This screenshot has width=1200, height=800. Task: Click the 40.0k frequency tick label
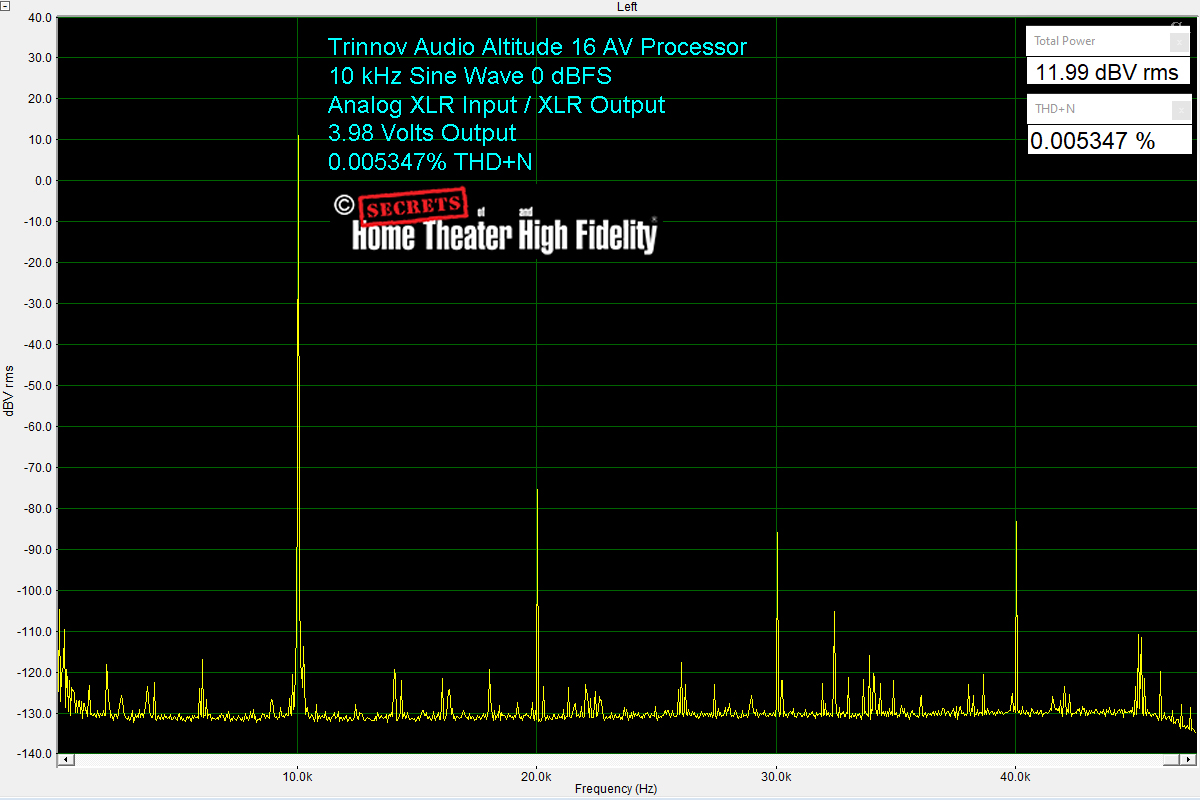pyautogui.click(x=1015, y=775)
